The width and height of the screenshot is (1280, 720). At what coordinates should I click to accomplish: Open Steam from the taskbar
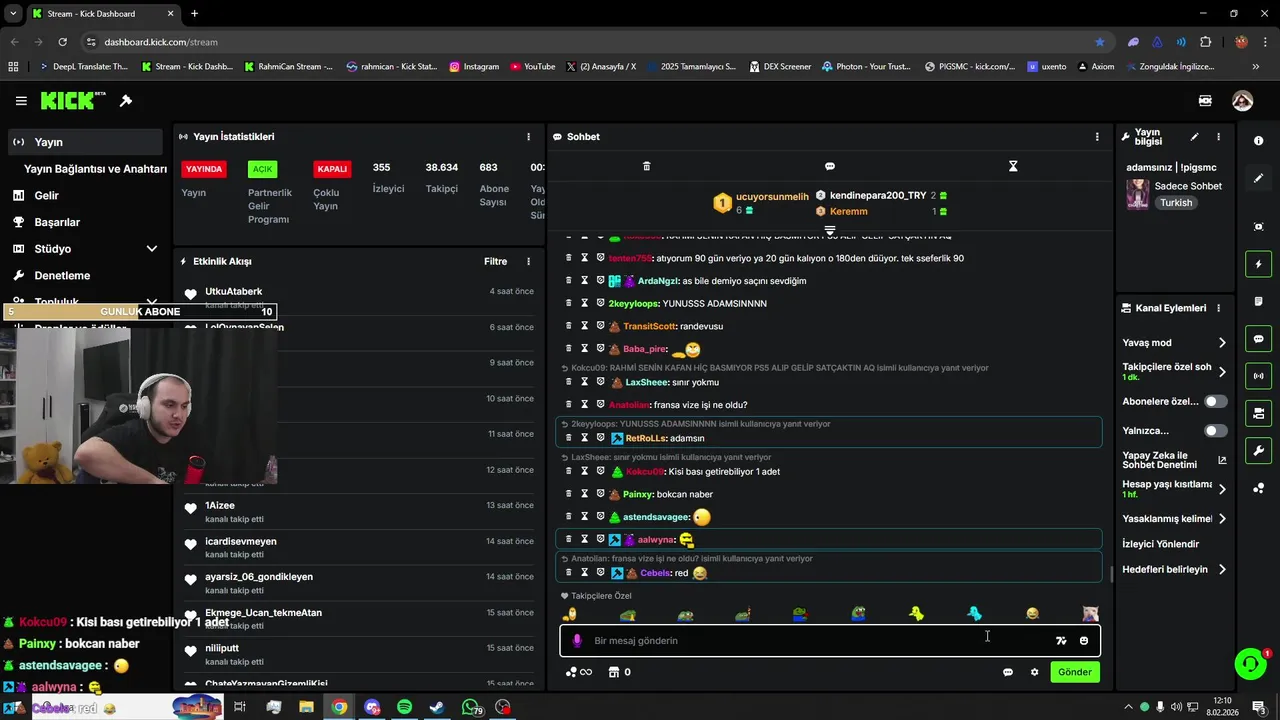pos(437,707)
